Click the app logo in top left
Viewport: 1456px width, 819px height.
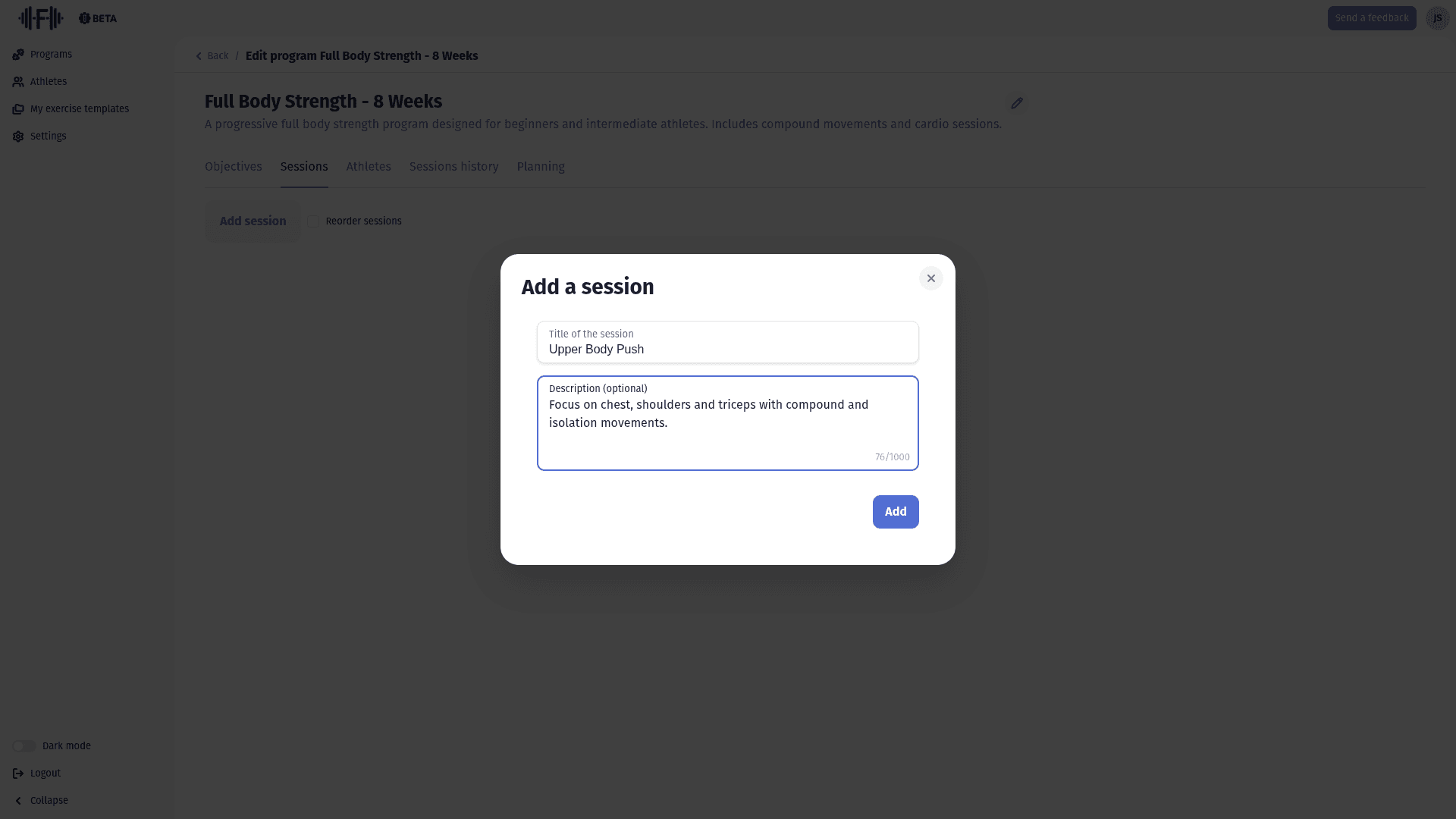pos(41,18)
